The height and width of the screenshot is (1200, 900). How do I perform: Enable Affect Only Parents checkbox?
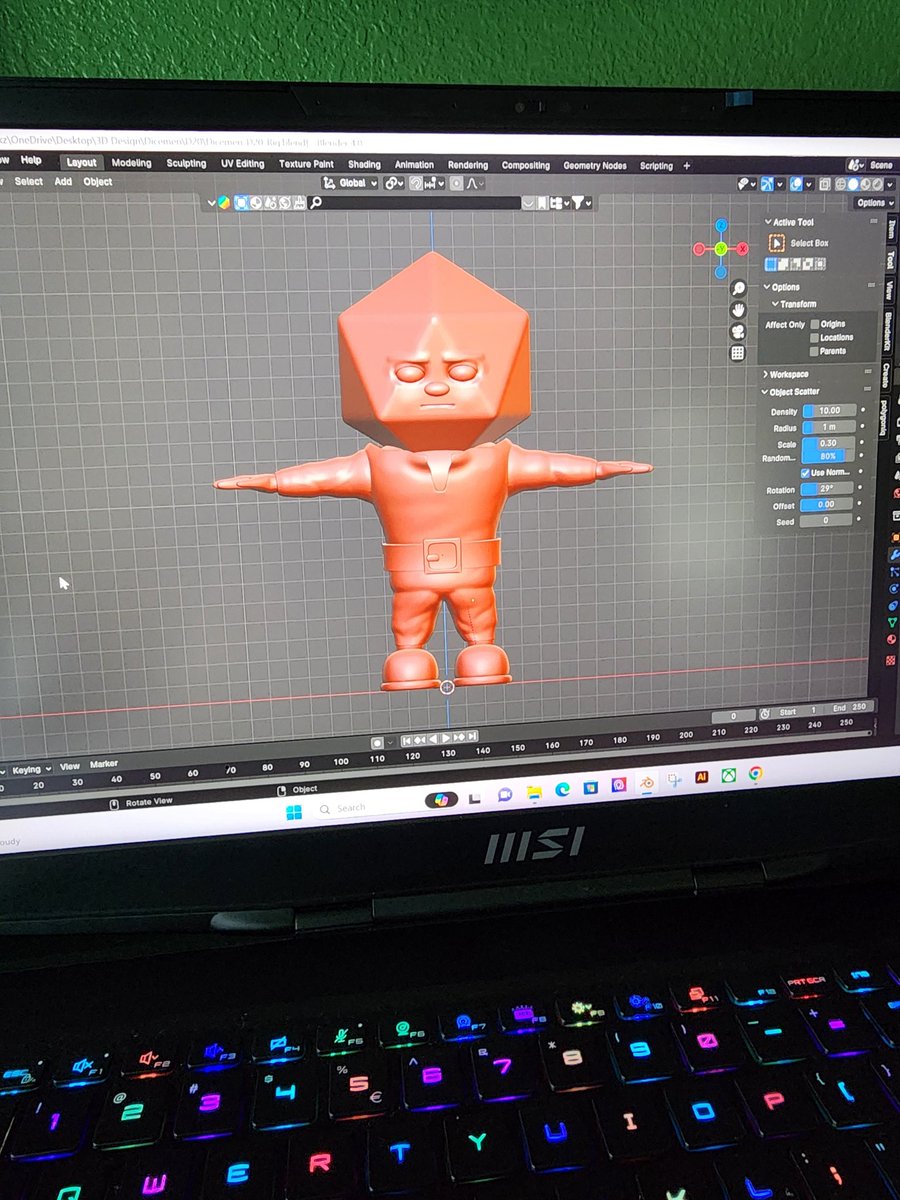tap(815, 351)
